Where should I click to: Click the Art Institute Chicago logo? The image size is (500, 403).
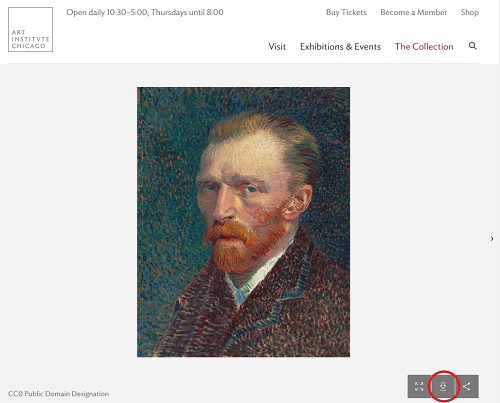[x=30, y=30]
